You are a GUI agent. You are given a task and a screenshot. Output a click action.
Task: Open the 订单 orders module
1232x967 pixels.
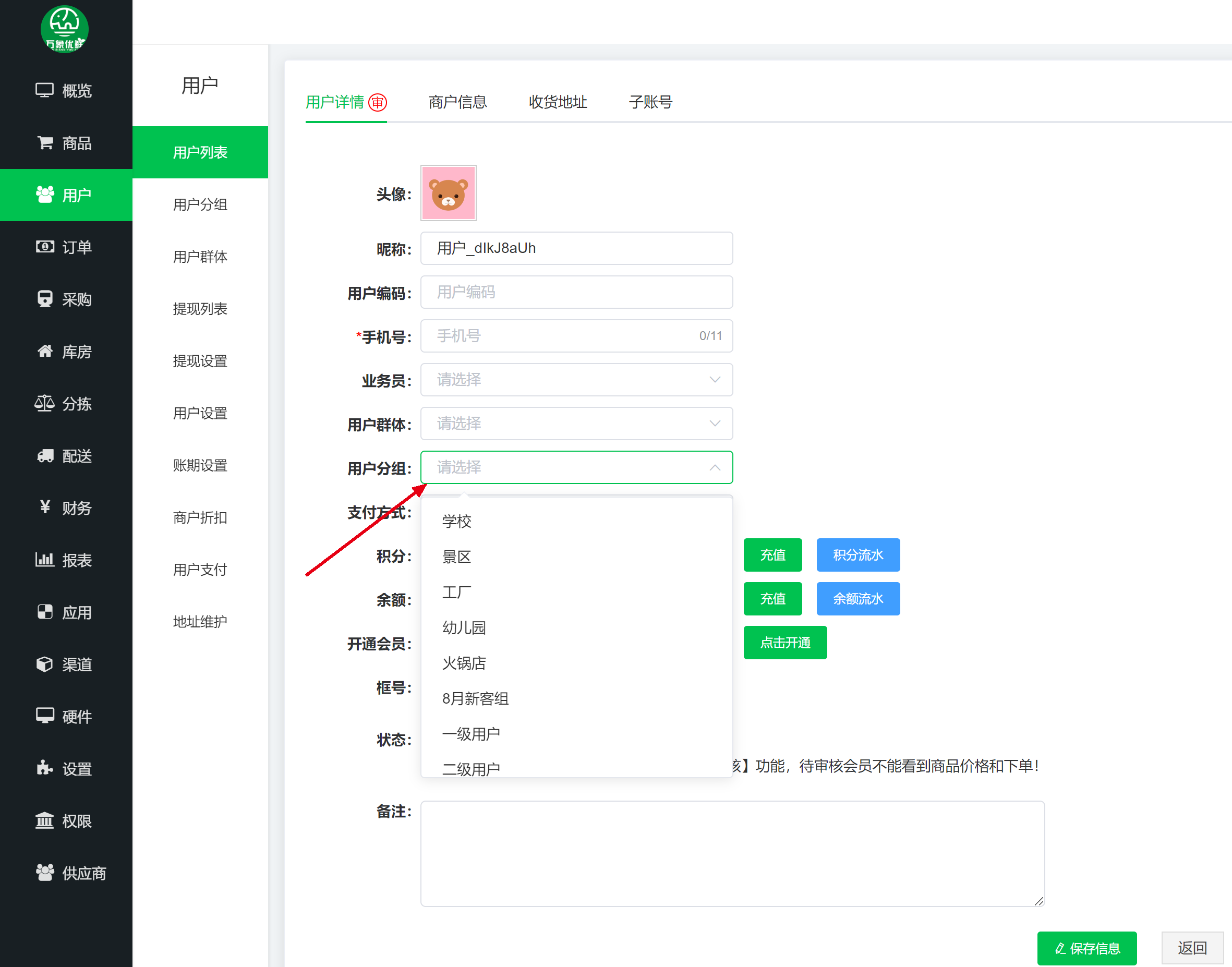coord(66,247)
